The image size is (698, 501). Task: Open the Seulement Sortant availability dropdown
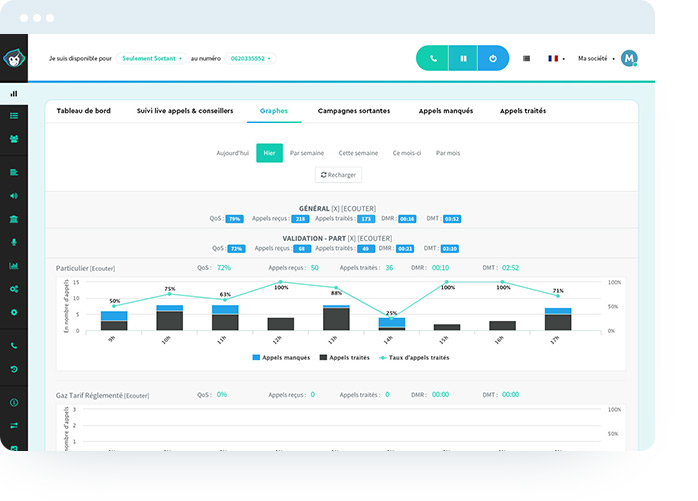click(x=151, y=58)
